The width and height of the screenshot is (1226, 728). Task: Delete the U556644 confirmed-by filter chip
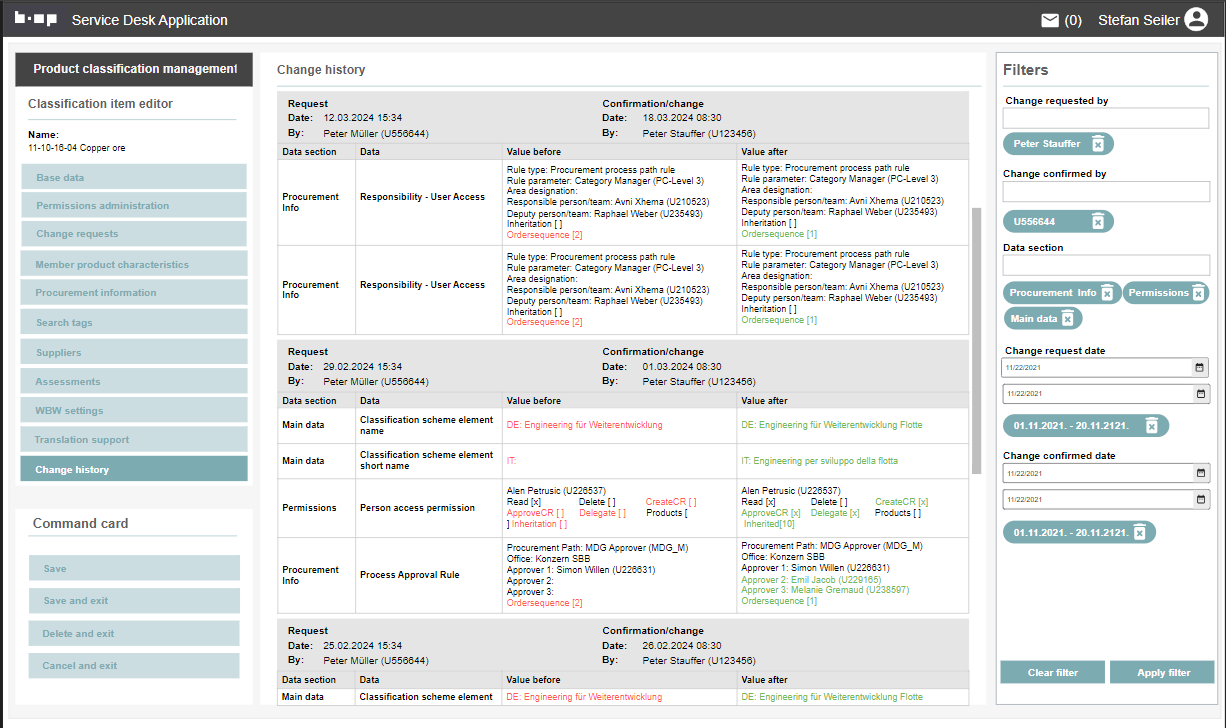pos(1097,222)
